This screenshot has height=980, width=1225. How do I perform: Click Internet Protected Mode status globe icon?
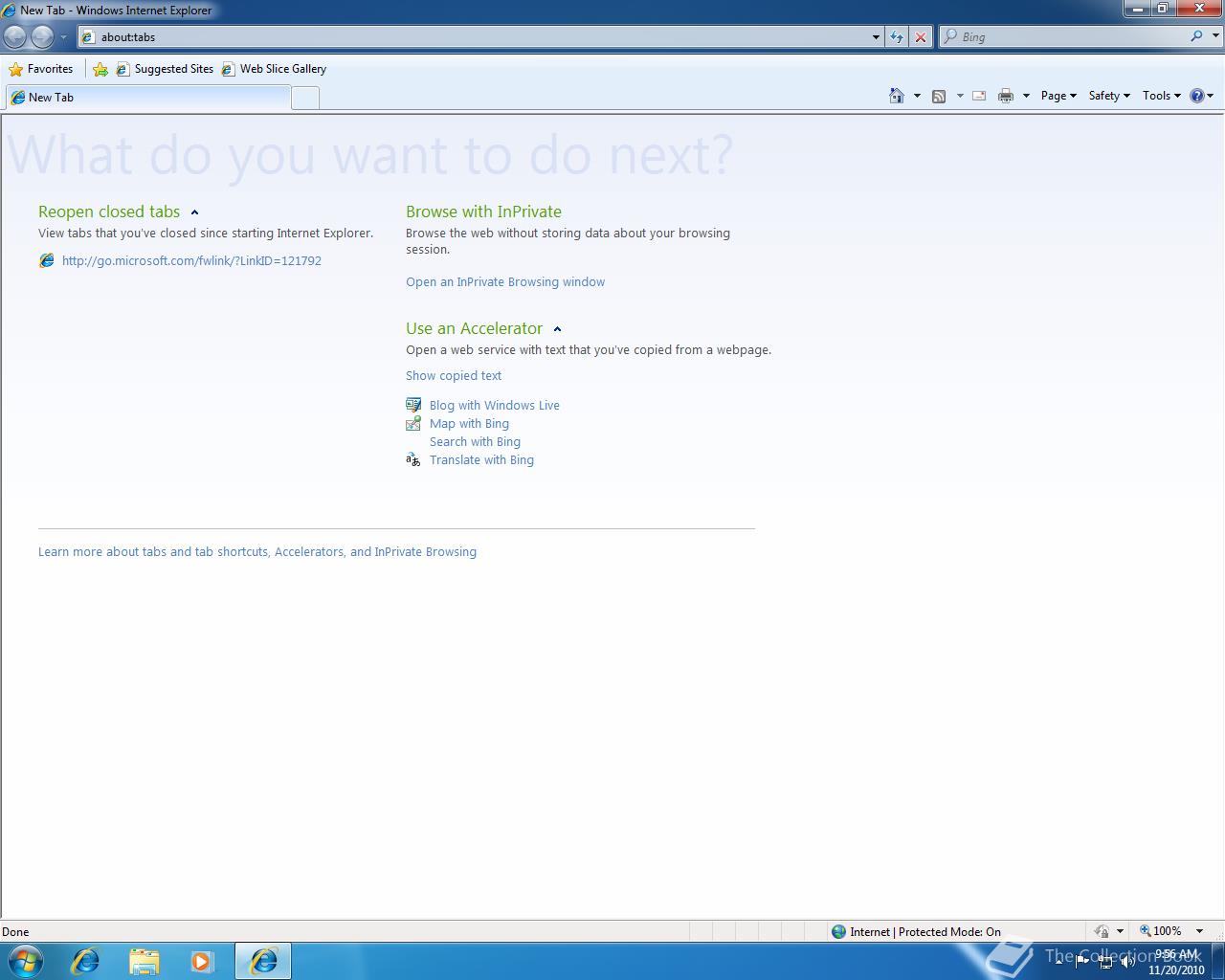pyautogui.click(x=838, y=931)
